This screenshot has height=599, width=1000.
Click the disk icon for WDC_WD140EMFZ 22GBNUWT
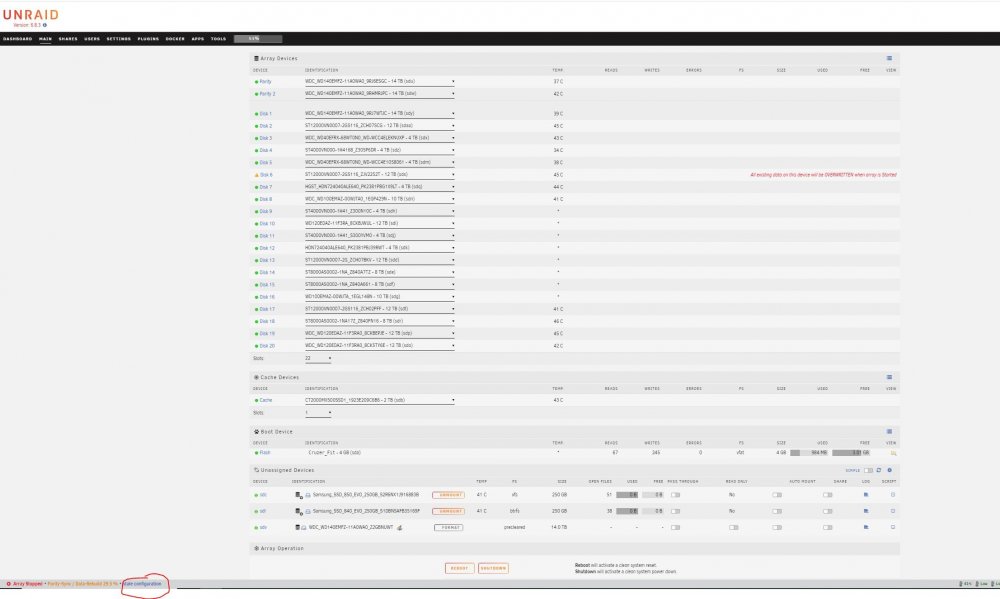pyautogui.click(x=297, y=528)
